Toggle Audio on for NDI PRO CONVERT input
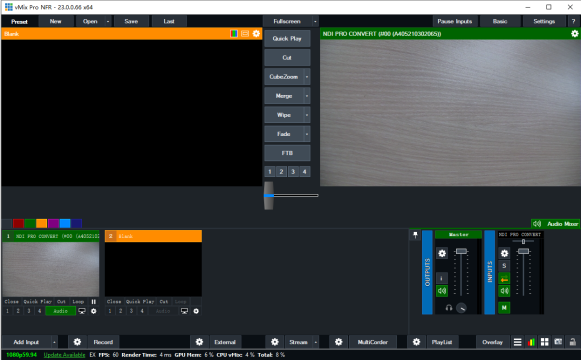 coord(61,311)
